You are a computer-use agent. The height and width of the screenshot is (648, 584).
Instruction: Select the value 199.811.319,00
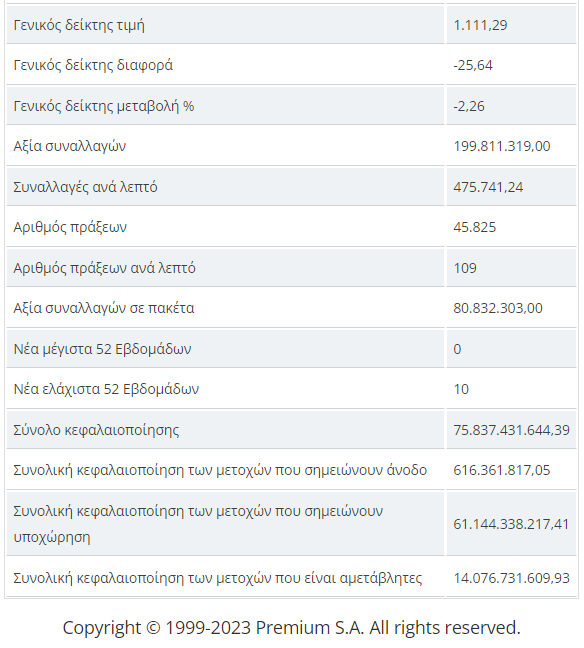click(x=502, y=146)
